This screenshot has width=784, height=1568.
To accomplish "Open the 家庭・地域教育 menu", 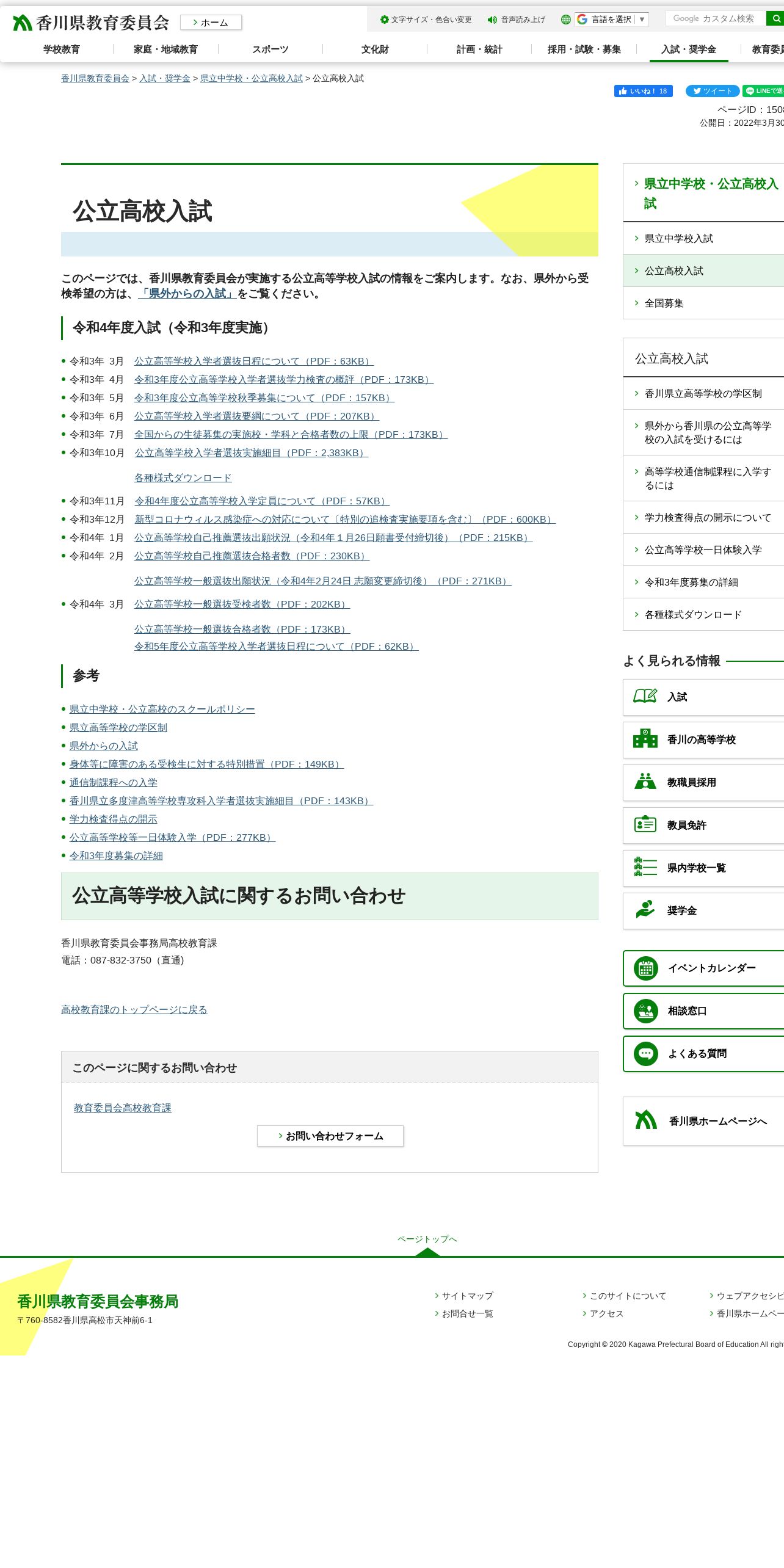I will point(166,49).
